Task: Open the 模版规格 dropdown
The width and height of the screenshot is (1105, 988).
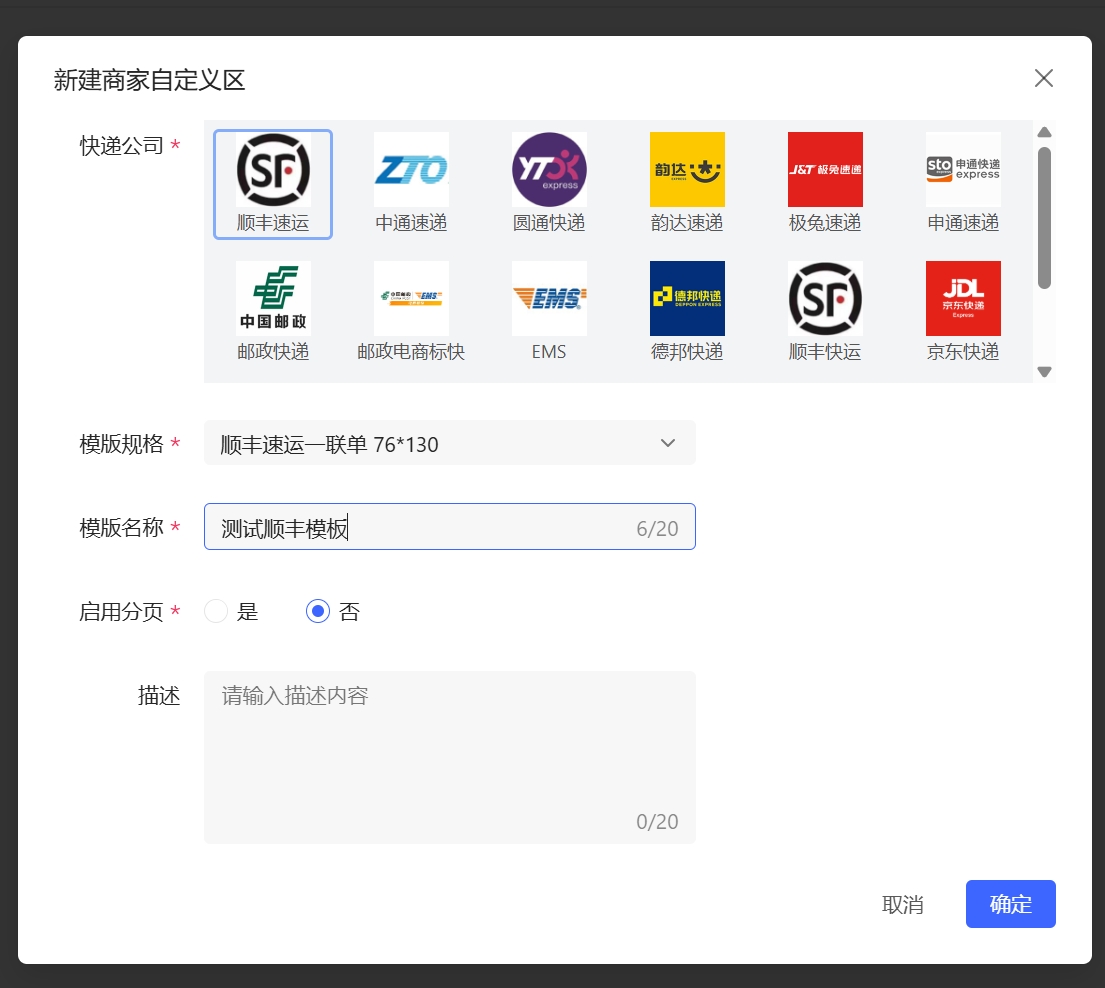Action: (x=450, y=443)
